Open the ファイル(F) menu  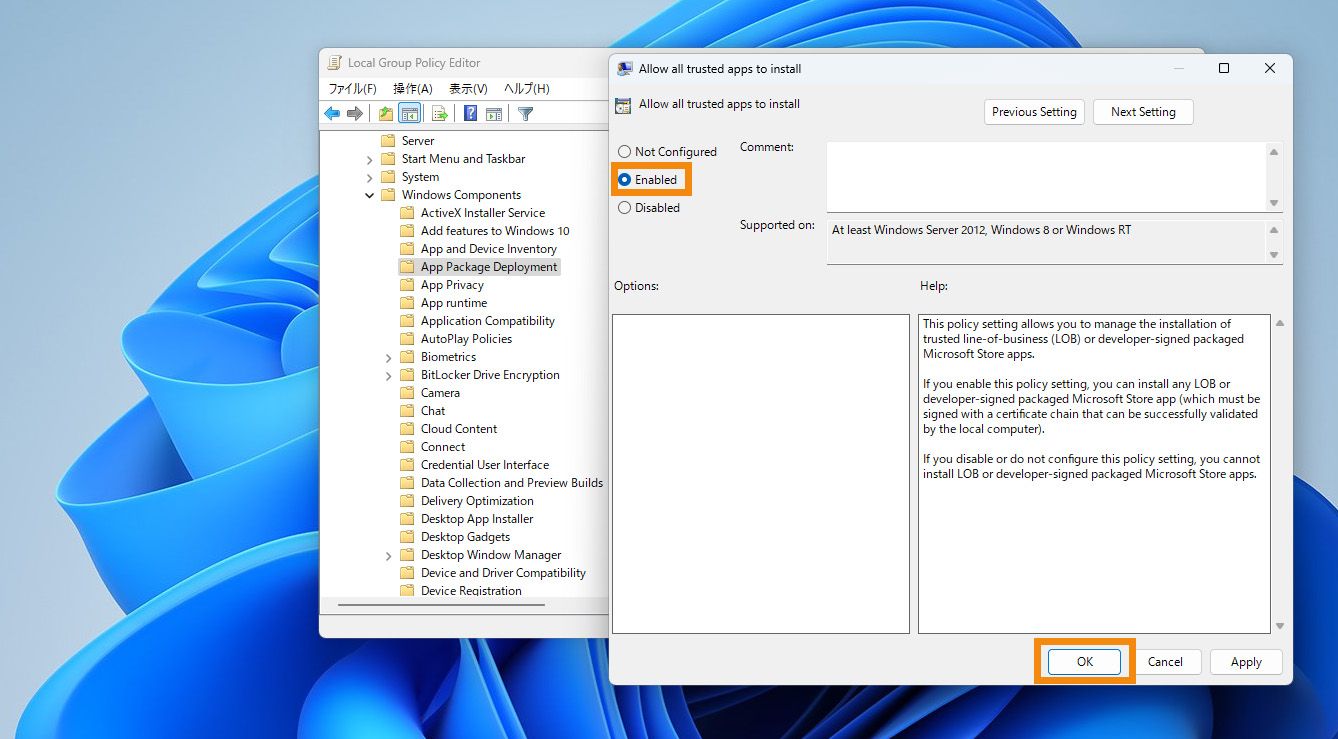tap(353, 89)
